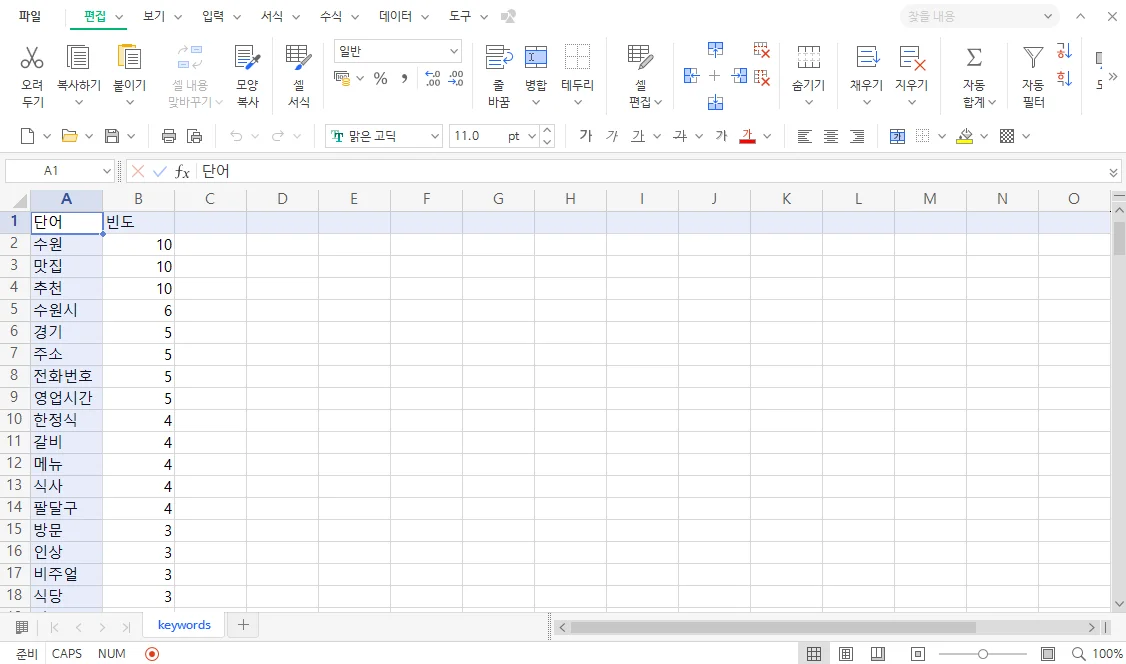Decrease decimal places
Viewport: 1126px width, 664px height.
pos(455,78)
